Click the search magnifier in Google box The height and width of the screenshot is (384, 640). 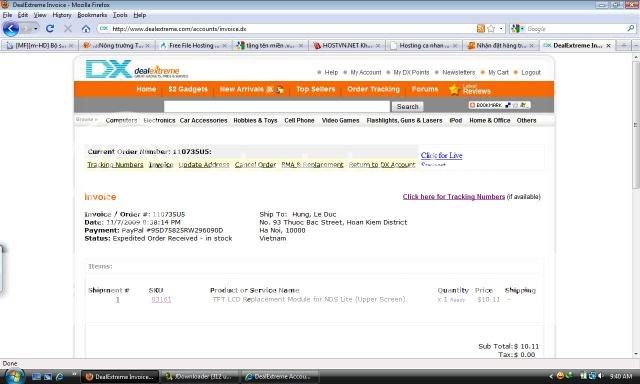pyautogui.click(x=631, y=29)
